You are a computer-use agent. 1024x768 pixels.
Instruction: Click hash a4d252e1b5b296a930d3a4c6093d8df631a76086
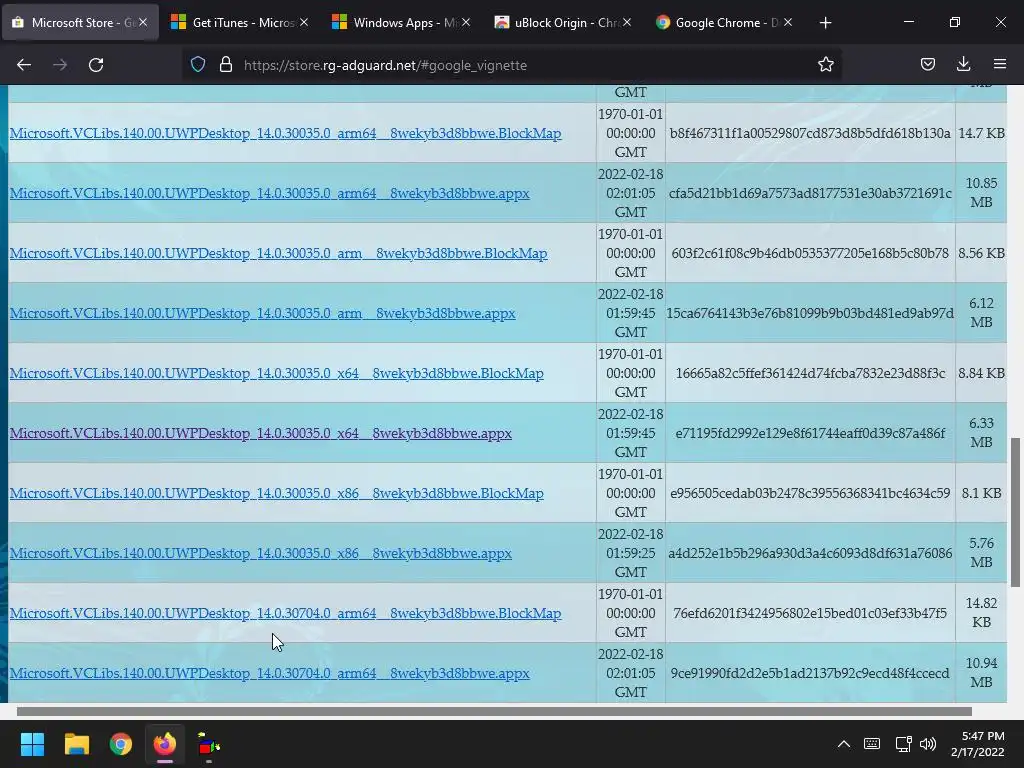pyautogui.click(x=810, y=554)
